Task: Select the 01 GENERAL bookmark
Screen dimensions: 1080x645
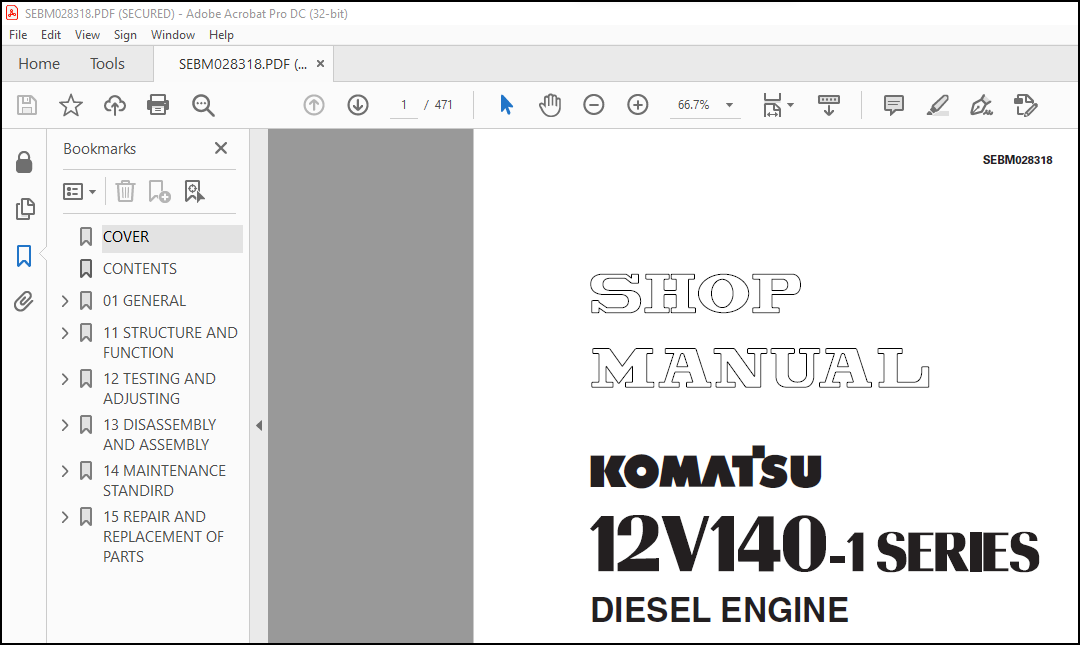Action: [144, 300]
